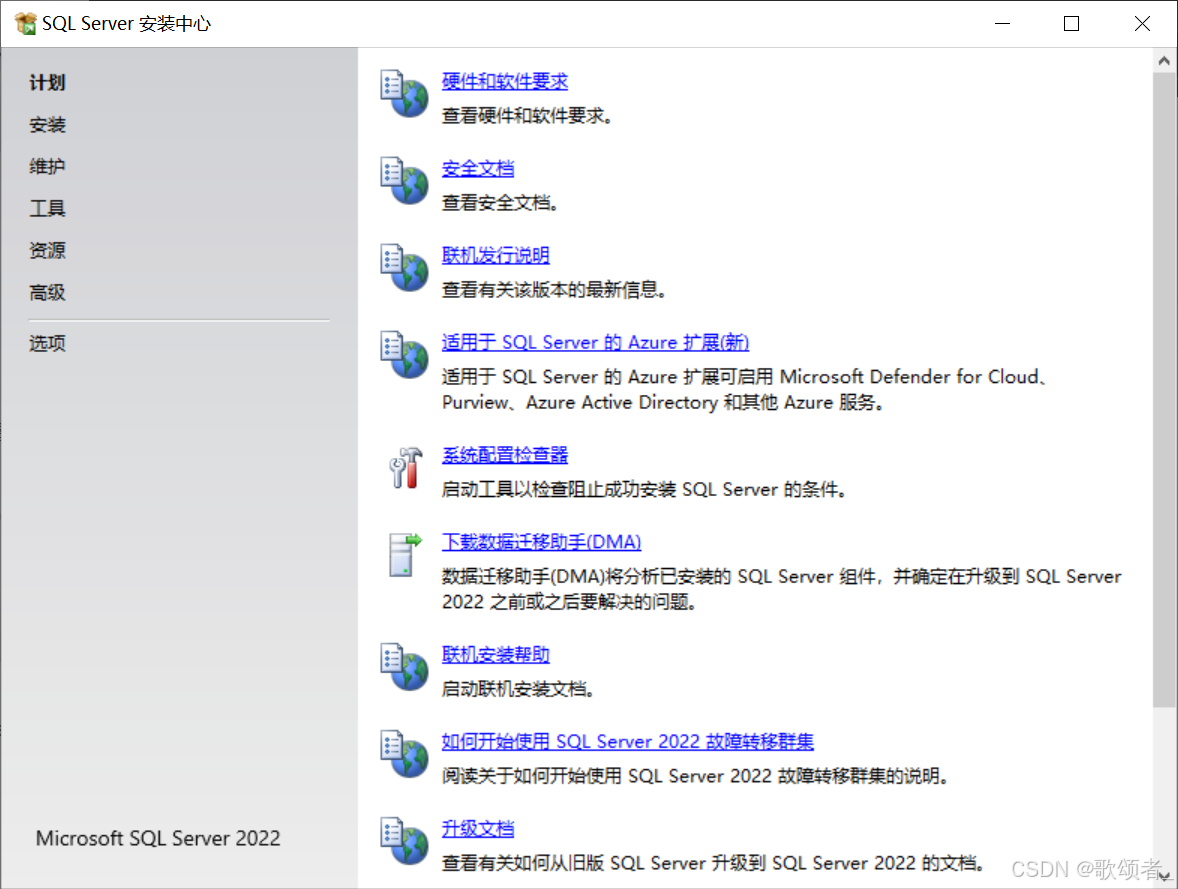The image size is (1178, 889).
Task: Open the 联机安装帮助 link
Action: pos(496,655)
